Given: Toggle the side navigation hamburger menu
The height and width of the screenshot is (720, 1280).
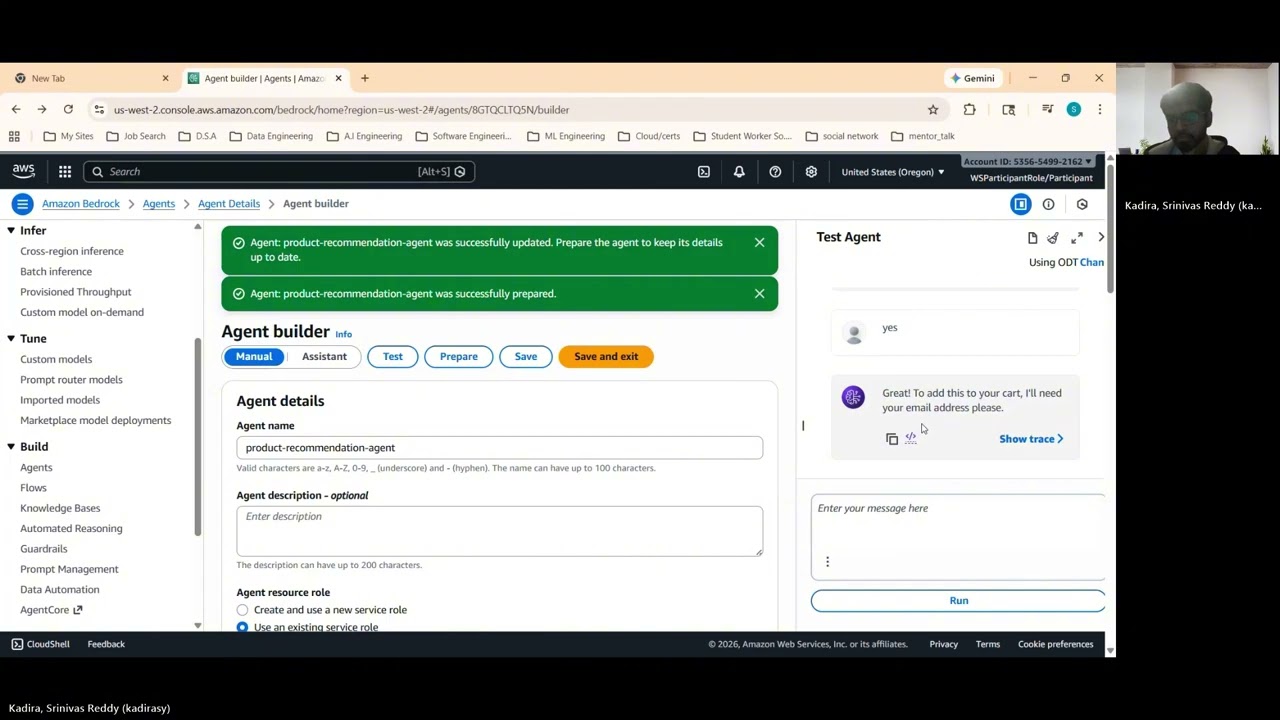Looking at the screenshot, I should (22, 204).
